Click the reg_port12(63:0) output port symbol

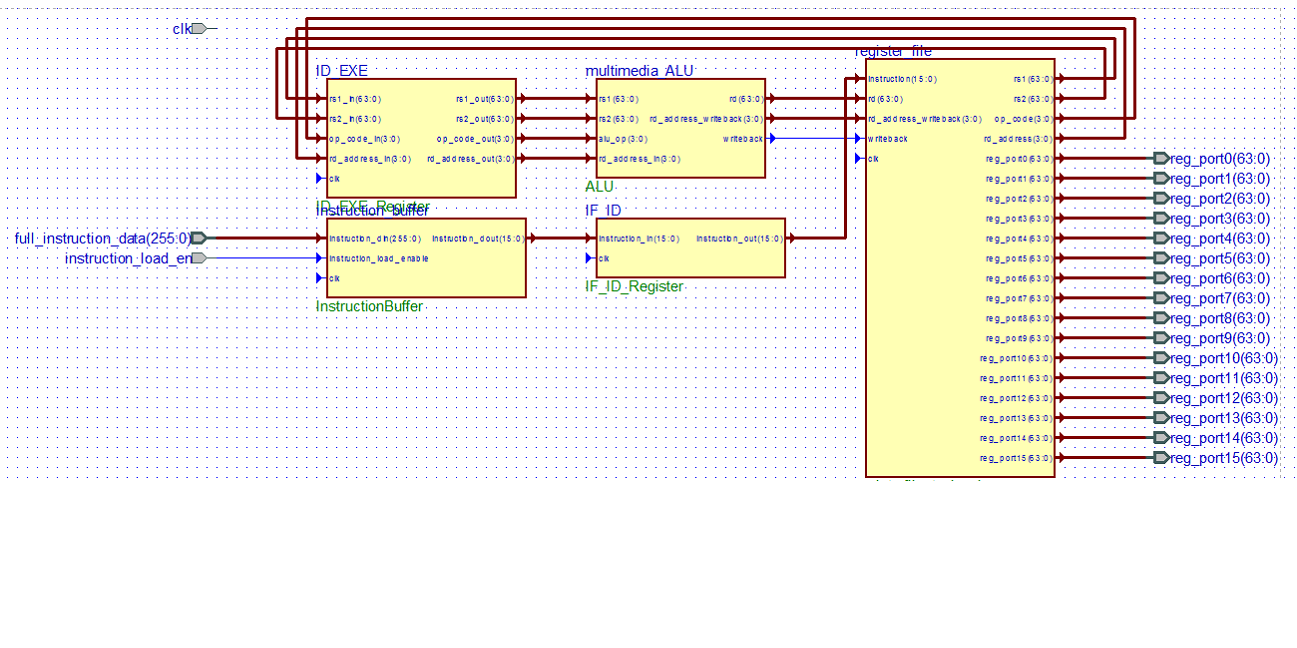(1161, 398)
